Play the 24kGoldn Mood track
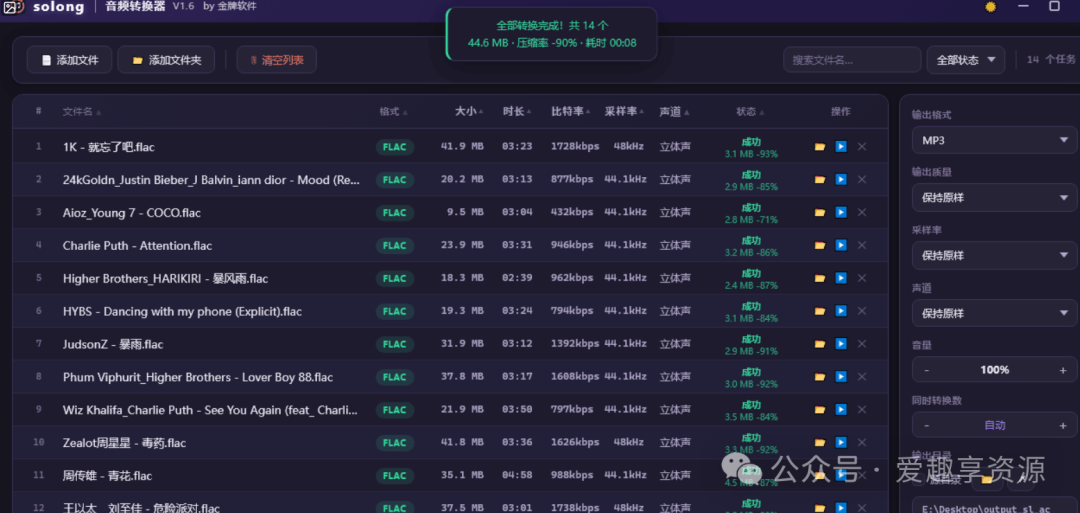 click(840, 180)
